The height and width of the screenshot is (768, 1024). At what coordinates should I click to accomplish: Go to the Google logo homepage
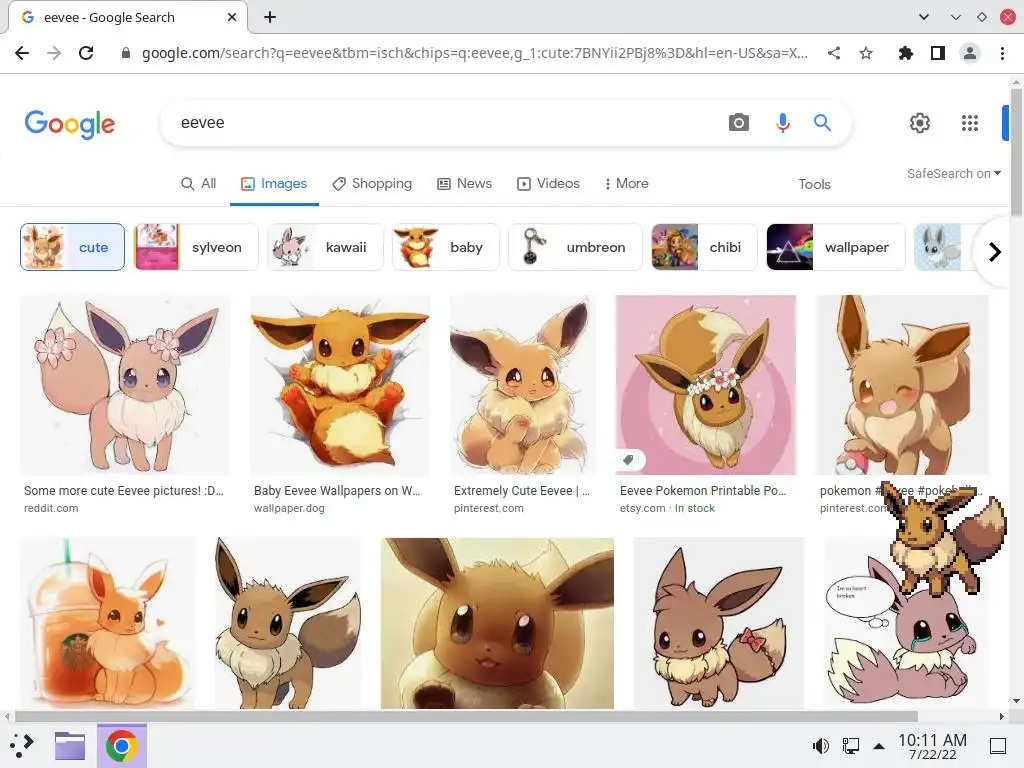coord(70,124)
